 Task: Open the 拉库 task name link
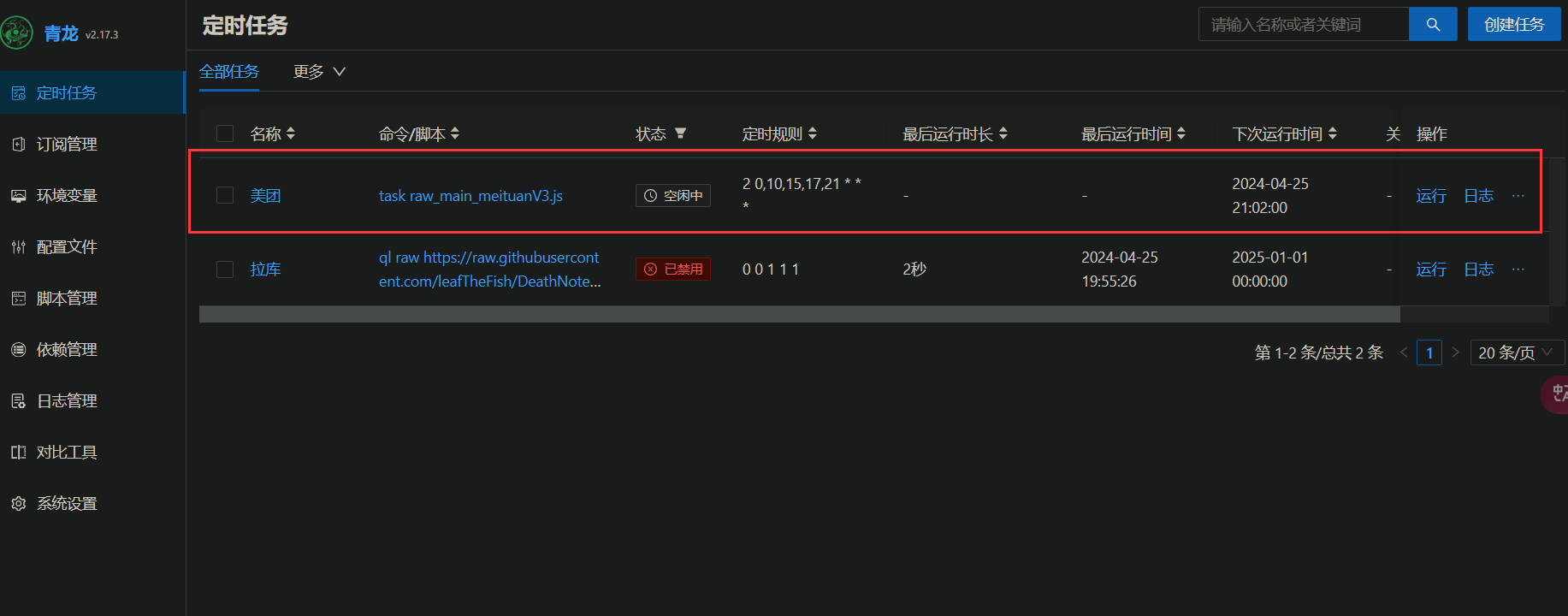pyautogui.click(x=265, y=269)
